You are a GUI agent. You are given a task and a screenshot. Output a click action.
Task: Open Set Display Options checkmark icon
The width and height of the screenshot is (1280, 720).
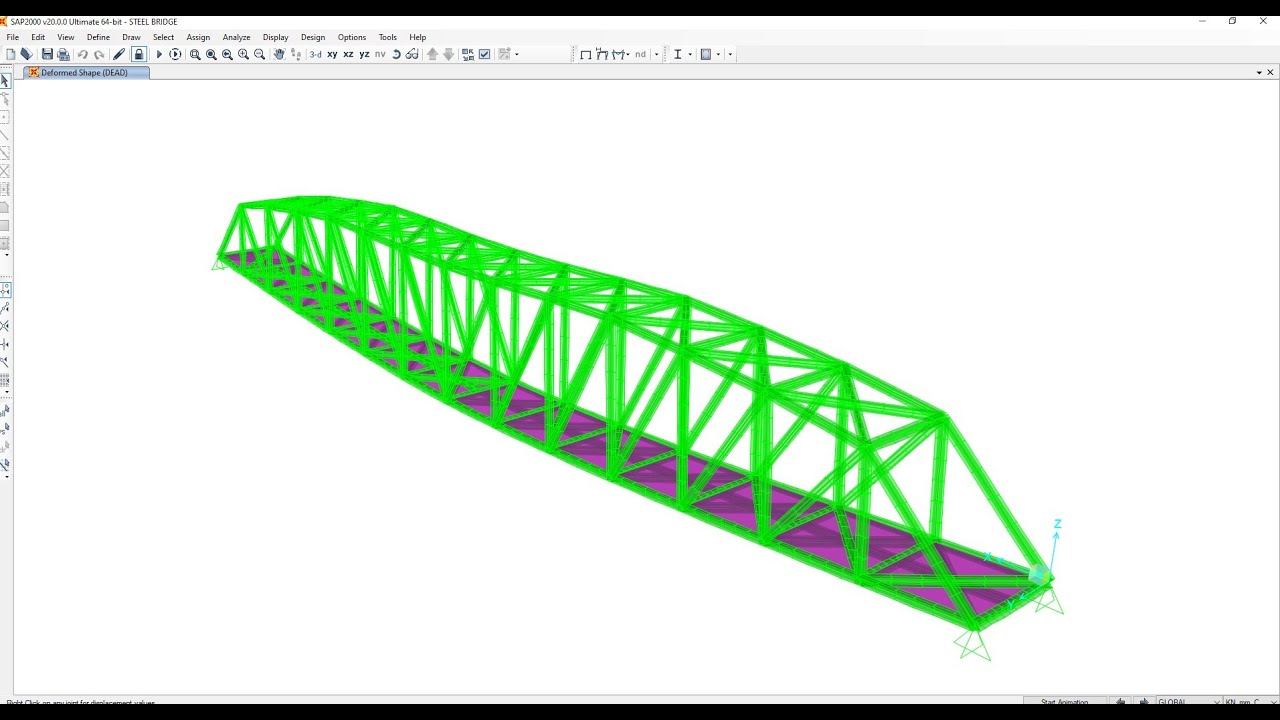[484, 54]
